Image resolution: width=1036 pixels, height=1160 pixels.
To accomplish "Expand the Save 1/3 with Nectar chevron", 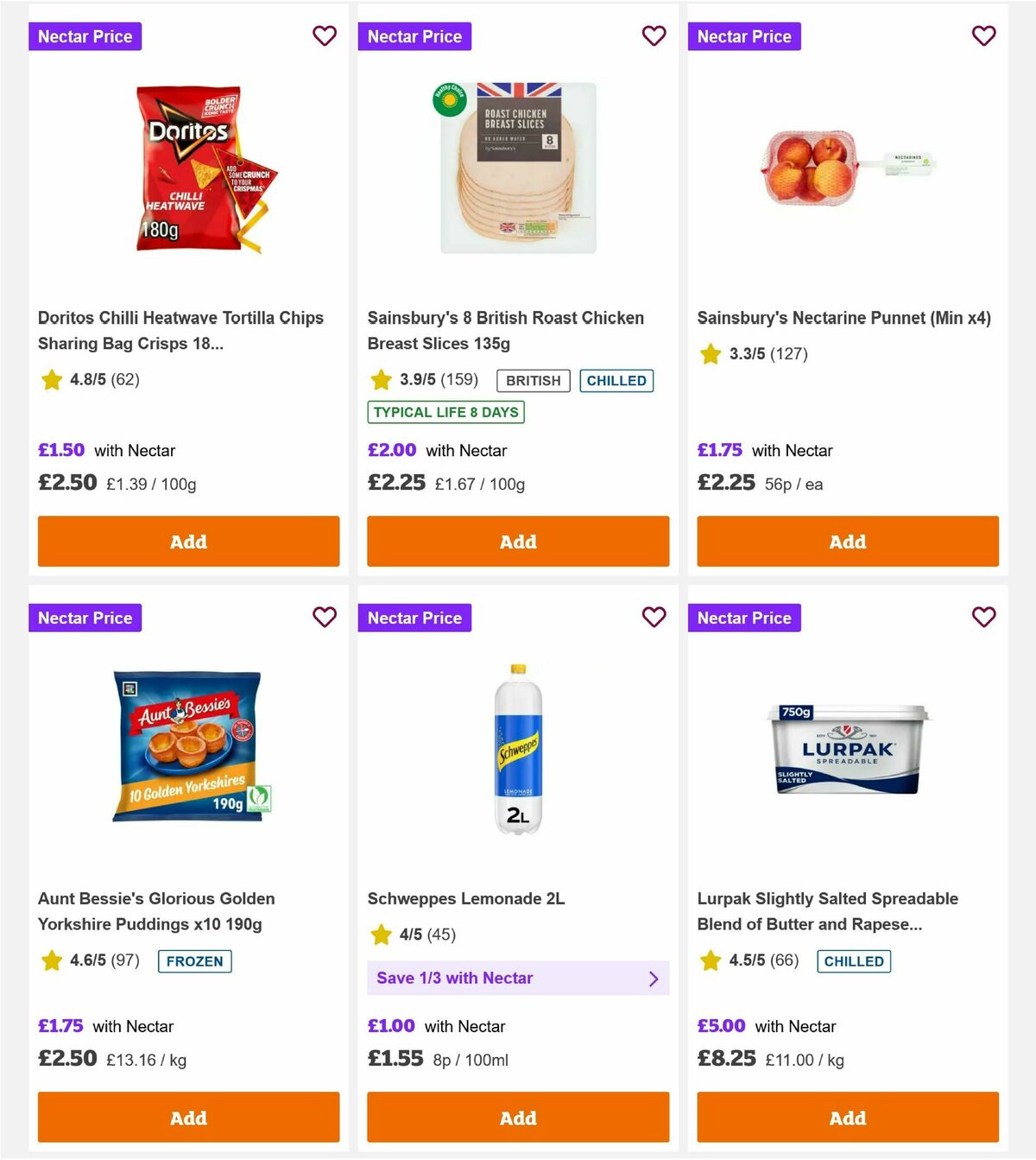I will tap(654, 978).
